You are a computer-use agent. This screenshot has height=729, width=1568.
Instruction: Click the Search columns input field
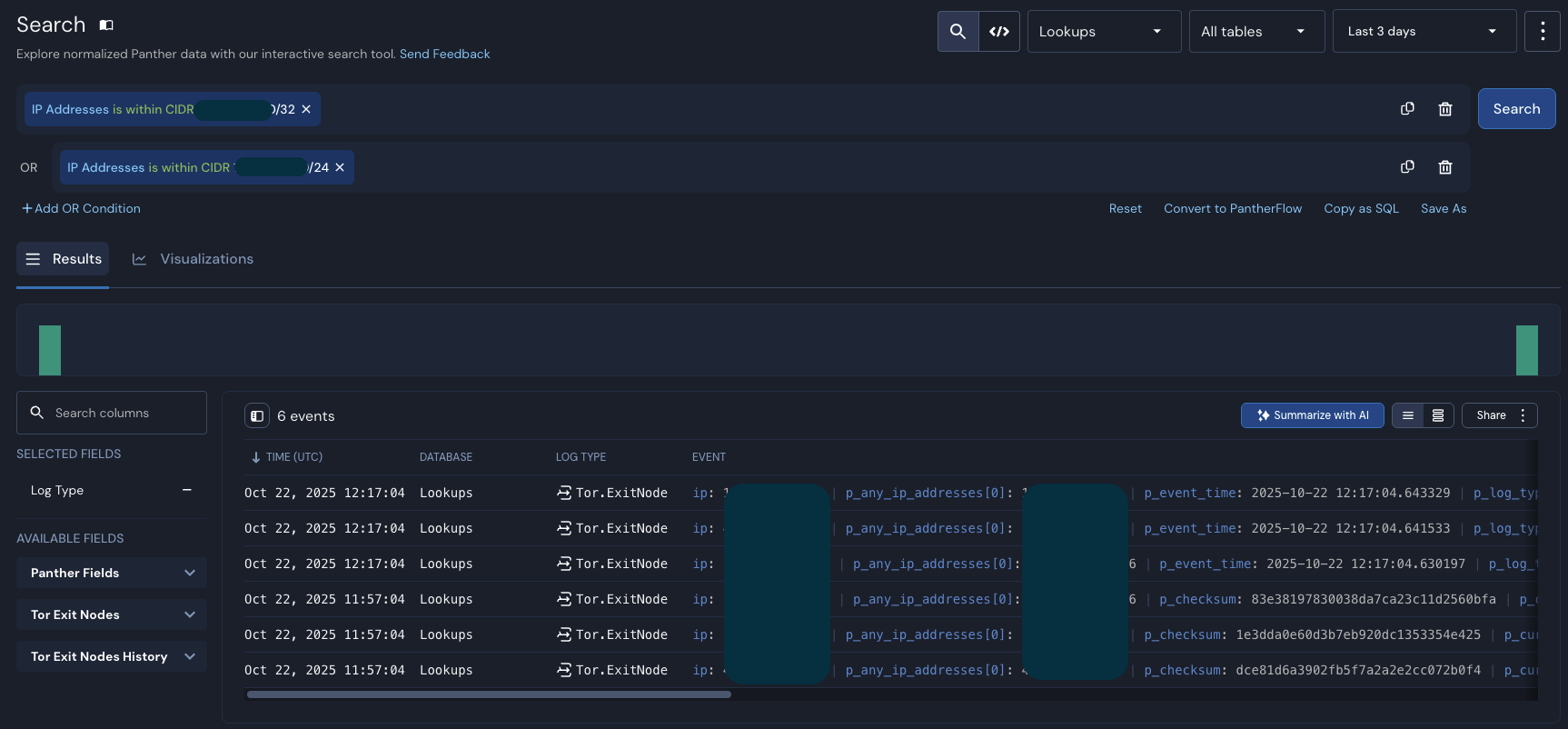coord(112,413)
